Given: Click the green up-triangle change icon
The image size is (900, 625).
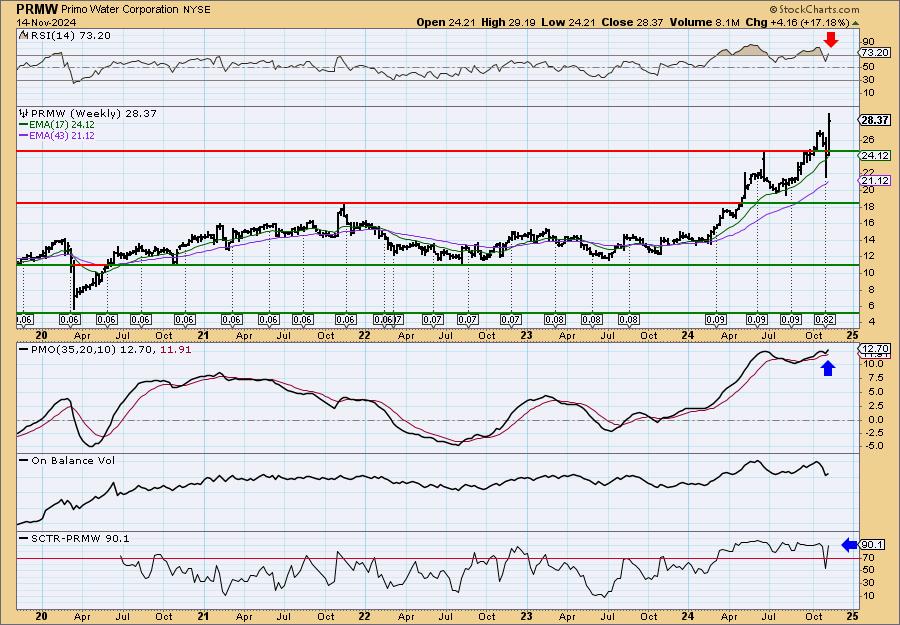Looking at the screenshot, I should [855, 23].
